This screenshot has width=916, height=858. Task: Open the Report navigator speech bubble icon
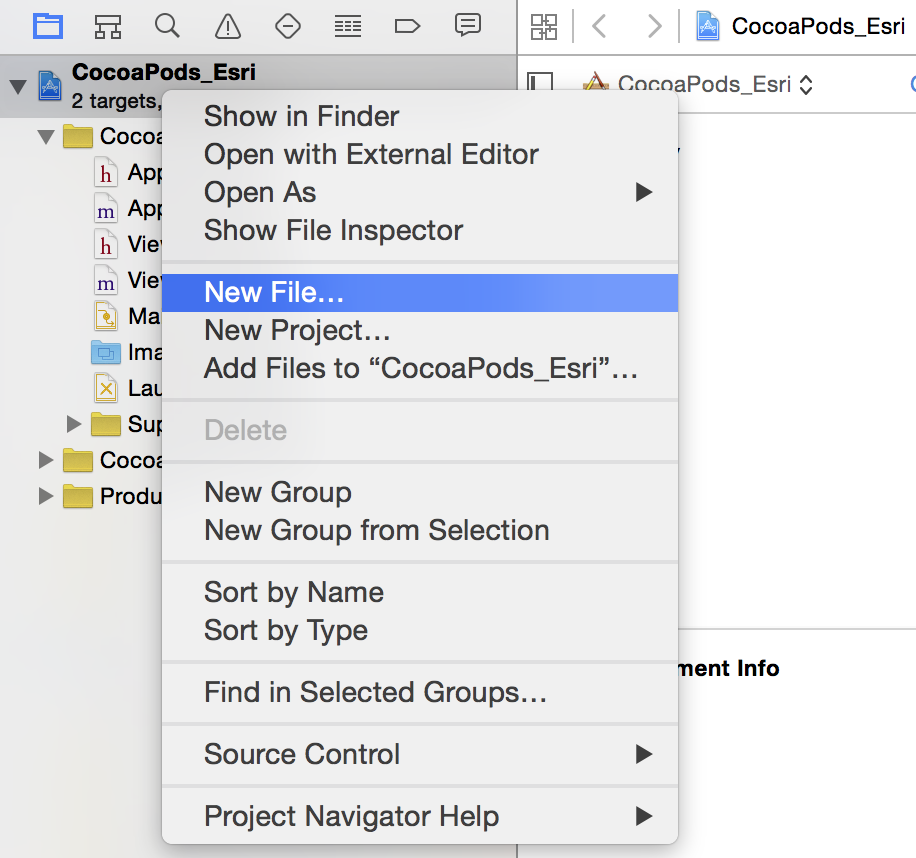coord(467,26)
